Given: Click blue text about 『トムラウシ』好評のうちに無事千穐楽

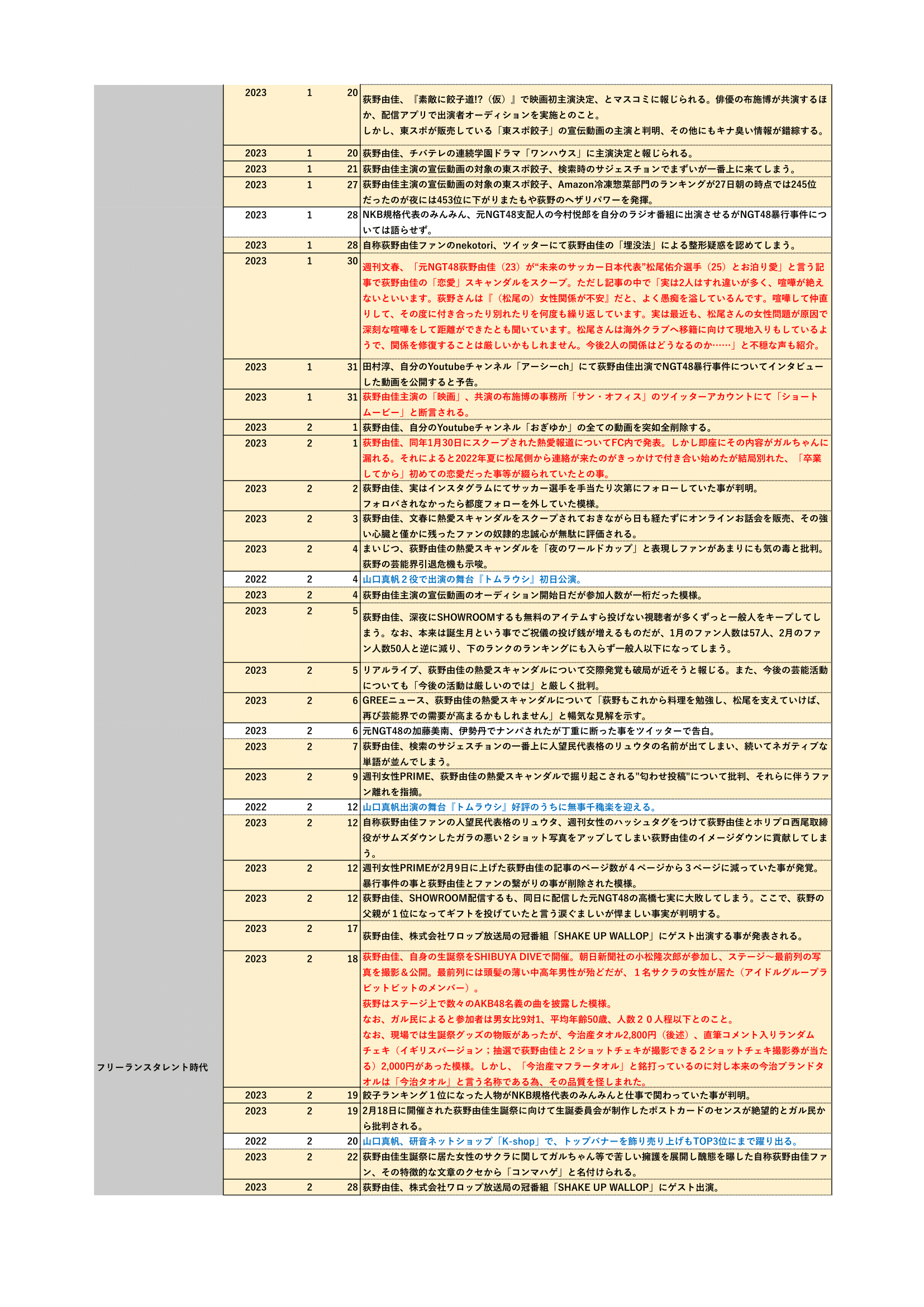Looking at the screenshot, I should [x=510, y=807].
